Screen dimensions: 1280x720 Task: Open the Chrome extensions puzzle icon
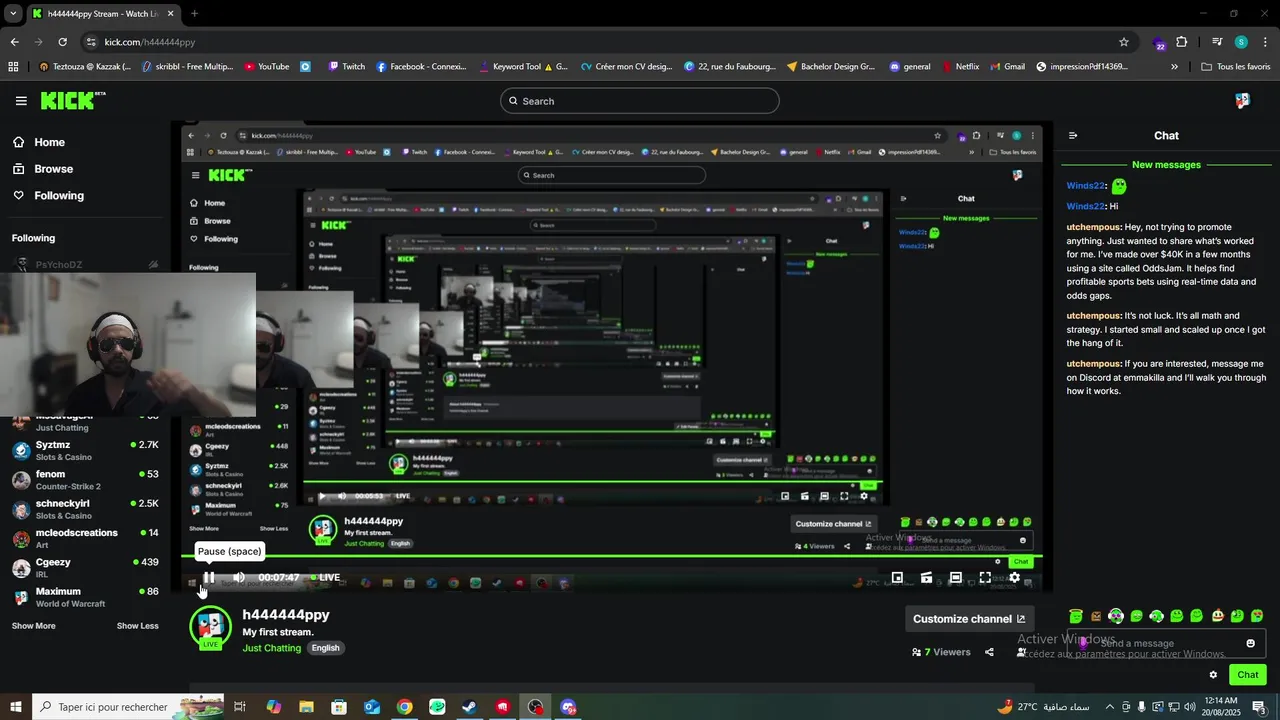[x=1182, y=42]
